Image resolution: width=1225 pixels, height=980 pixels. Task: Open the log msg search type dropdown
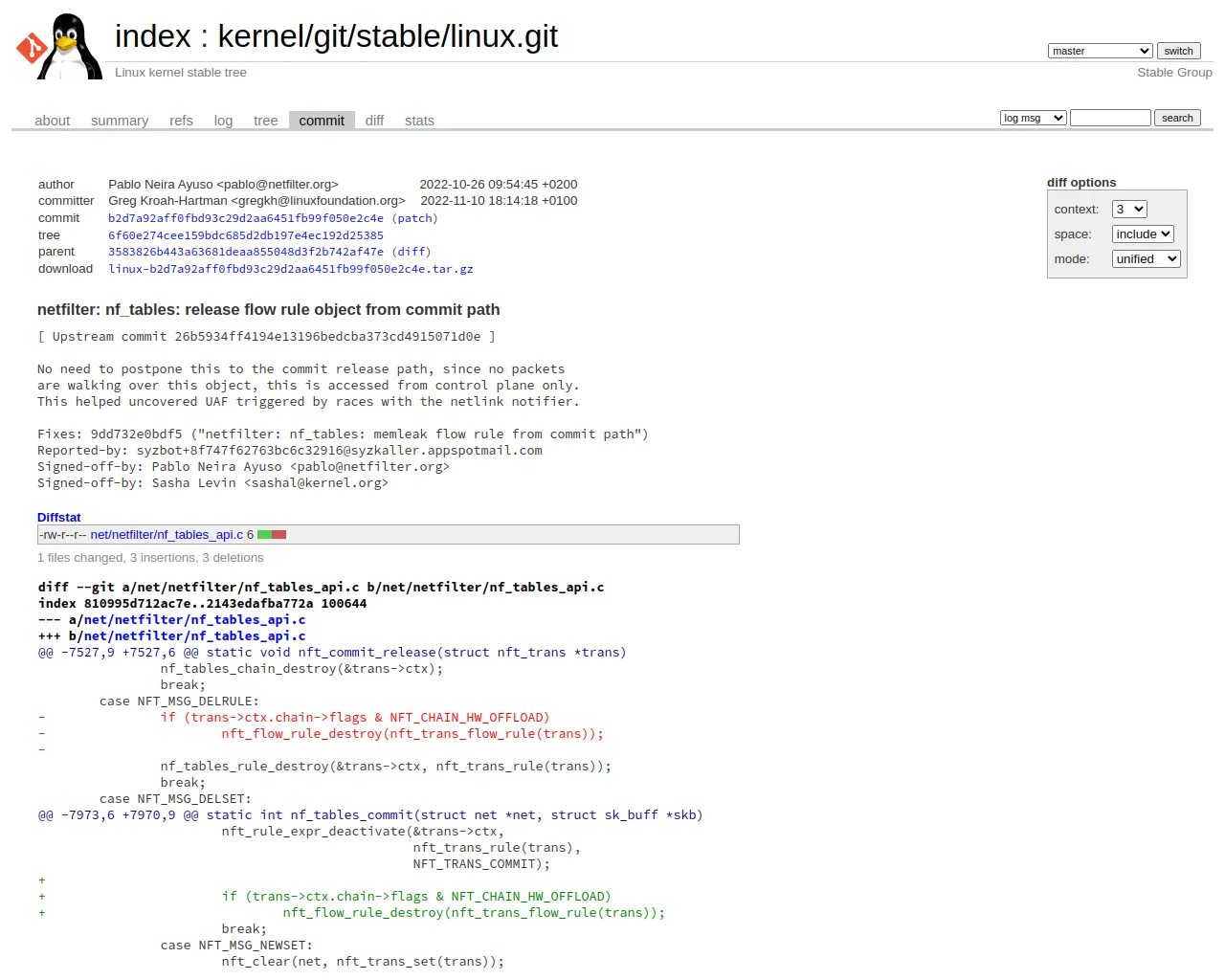pyautogui.click(x=1033, y=118)
